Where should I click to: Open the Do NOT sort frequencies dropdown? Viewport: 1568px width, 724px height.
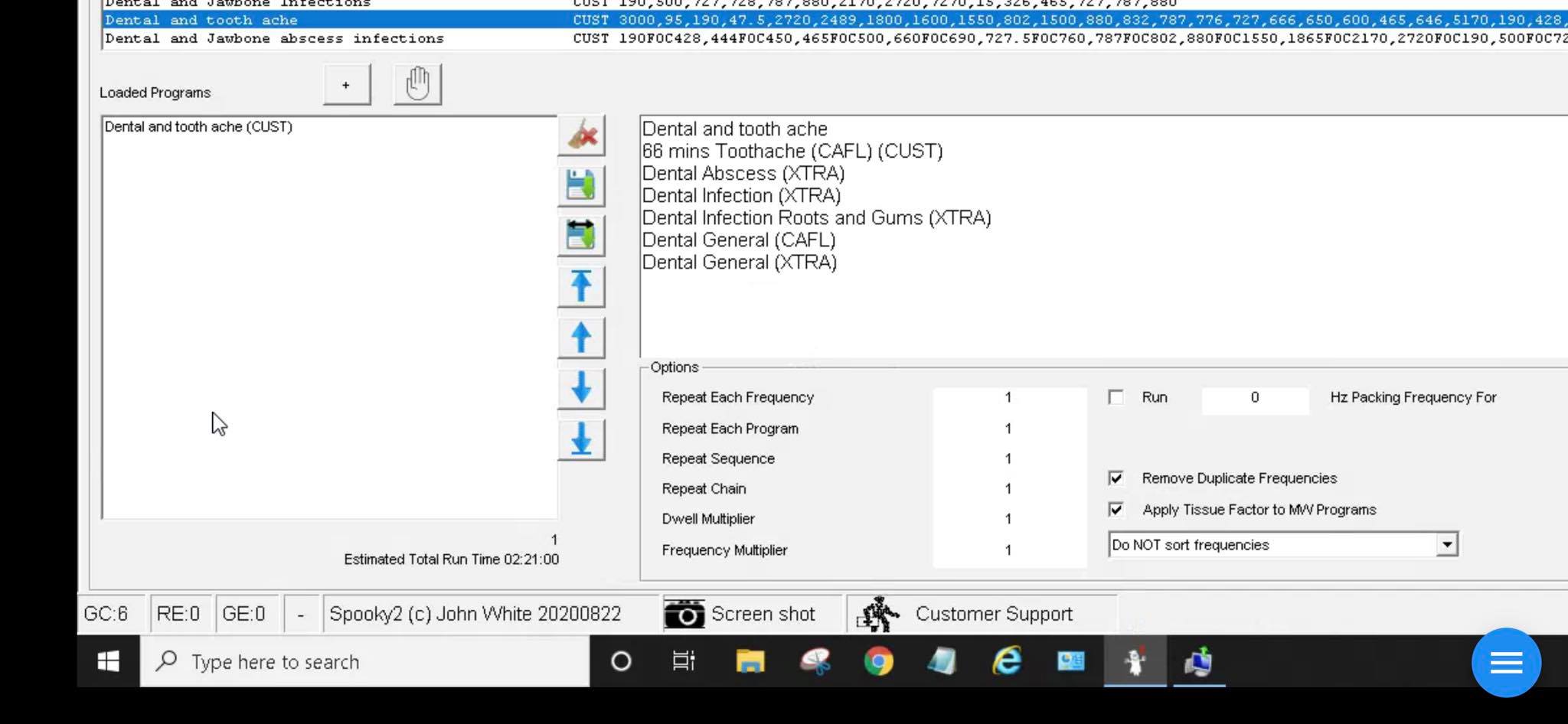(1446, 545)
